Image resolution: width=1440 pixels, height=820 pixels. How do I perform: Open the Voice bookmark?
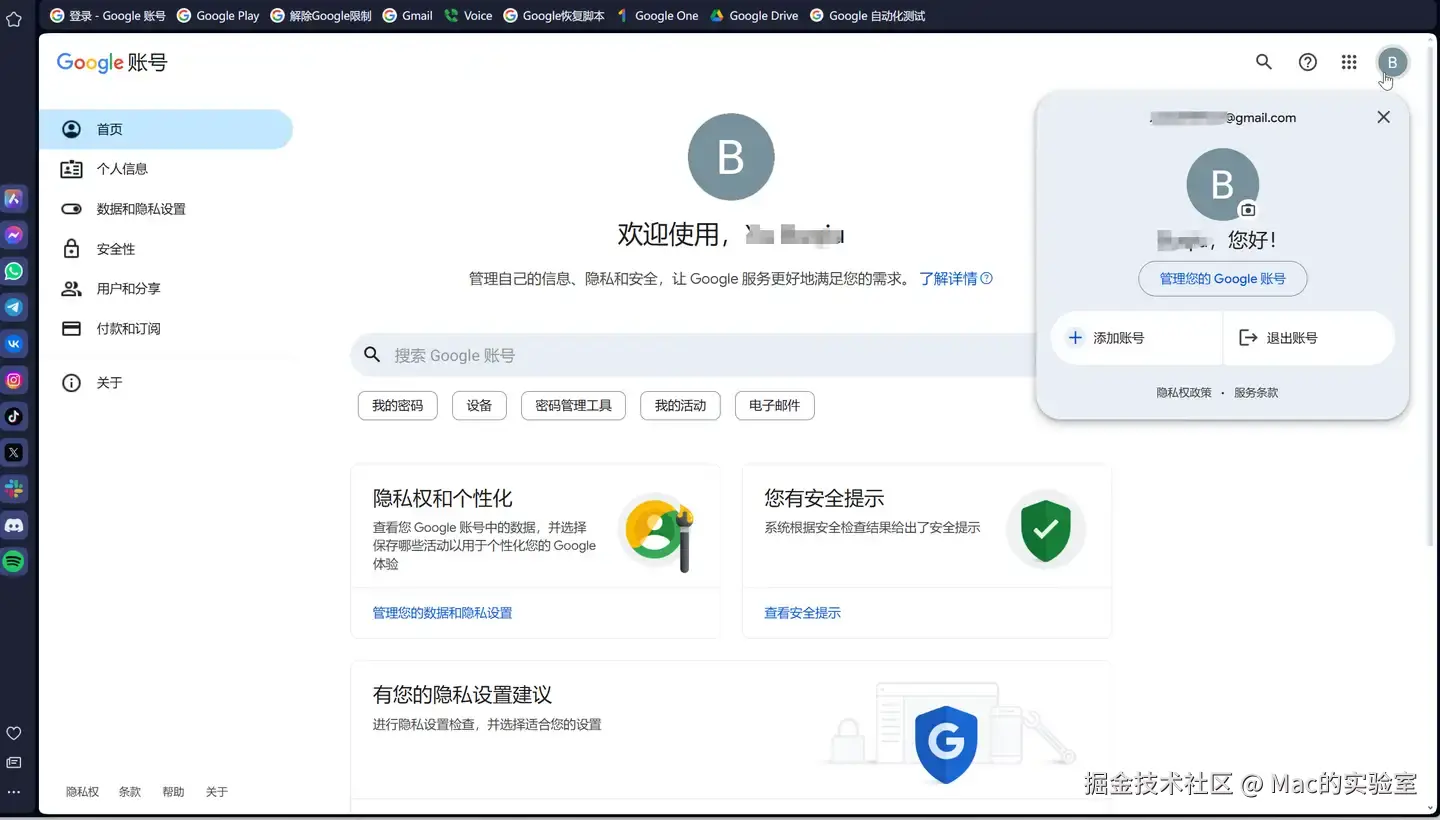(469, 16)
